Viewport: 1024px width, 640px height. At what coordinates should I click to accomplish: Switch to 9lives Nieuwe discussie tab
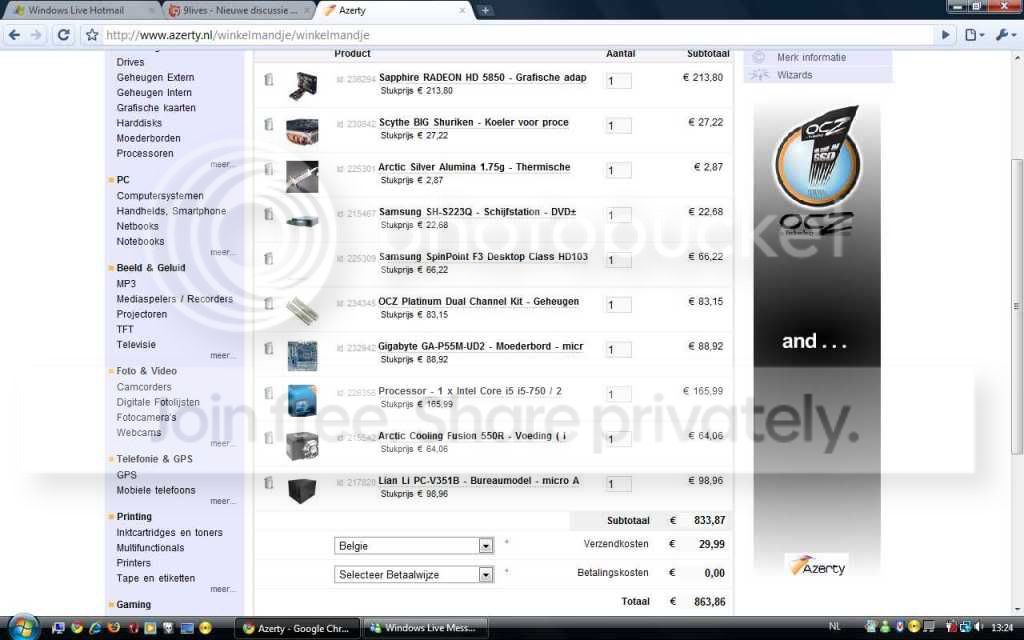pyautogui.click(x=238, y=10)
